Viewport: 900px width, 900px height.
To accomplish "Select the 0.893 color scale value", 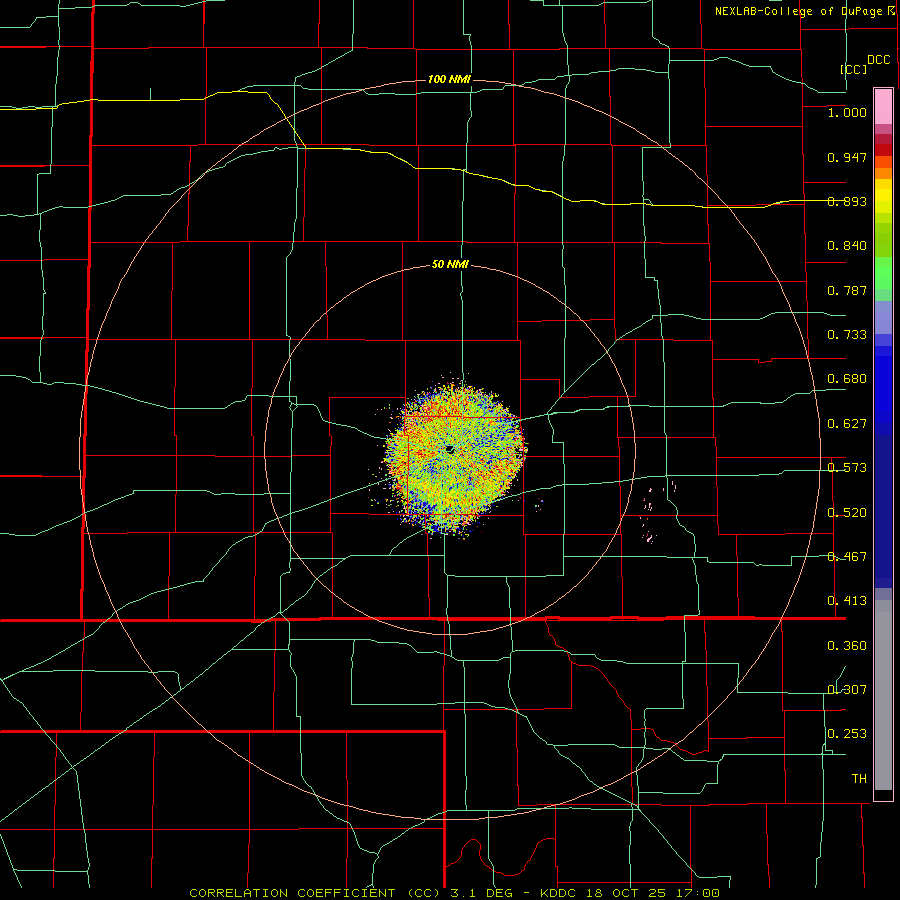I will coord(847,201).
